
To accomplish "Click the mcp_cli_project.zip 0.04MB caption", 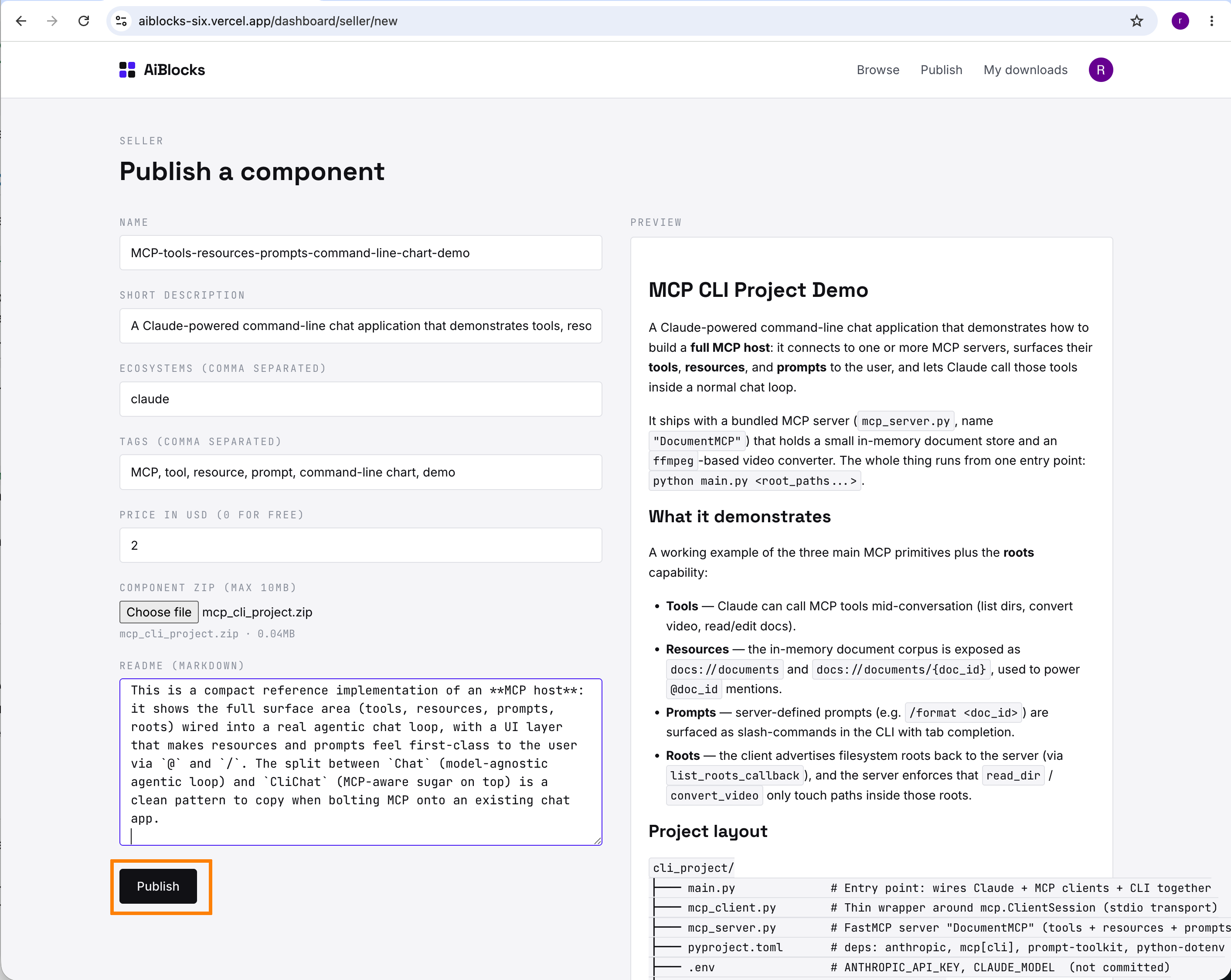I will tap(207, 633).
